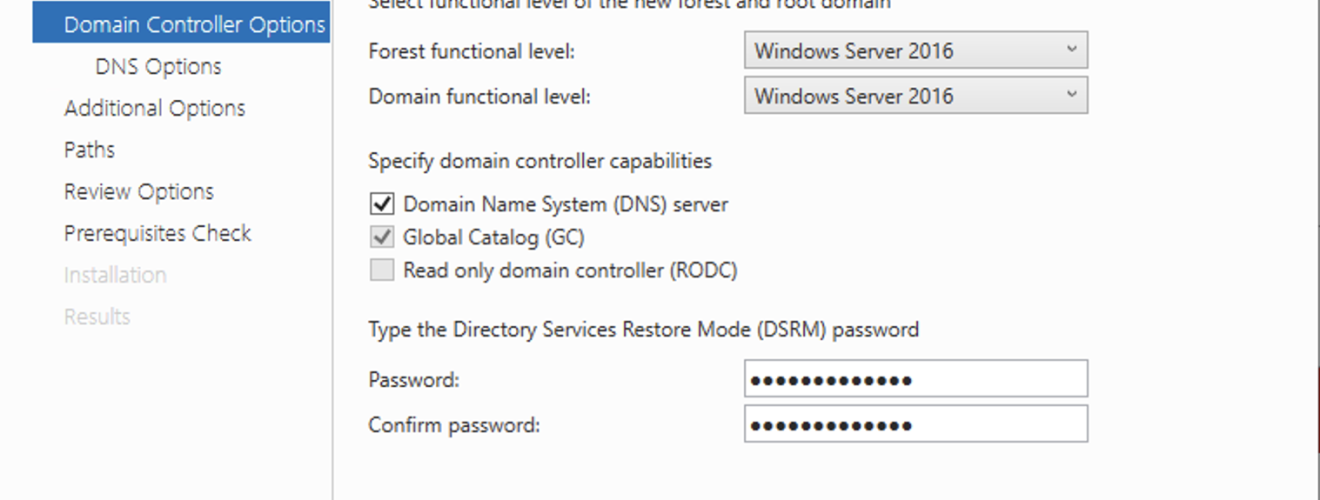Click the greyed-out Installation step
Viewport: 1320px width, 500px height.
(115, 275)
